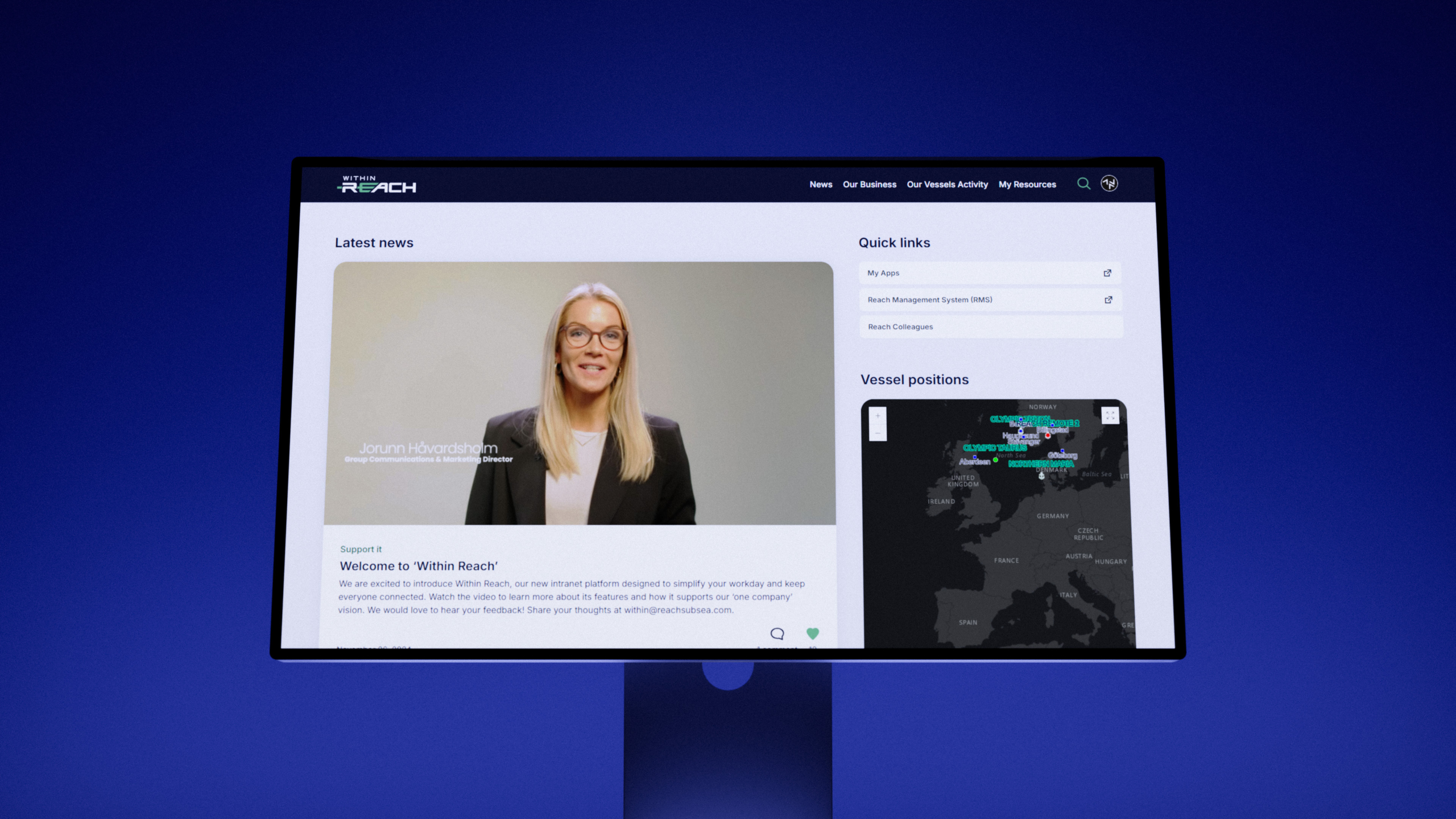Select the green marker near Aberdeen
The image size is (1456, 819).
tap(995, 460)
